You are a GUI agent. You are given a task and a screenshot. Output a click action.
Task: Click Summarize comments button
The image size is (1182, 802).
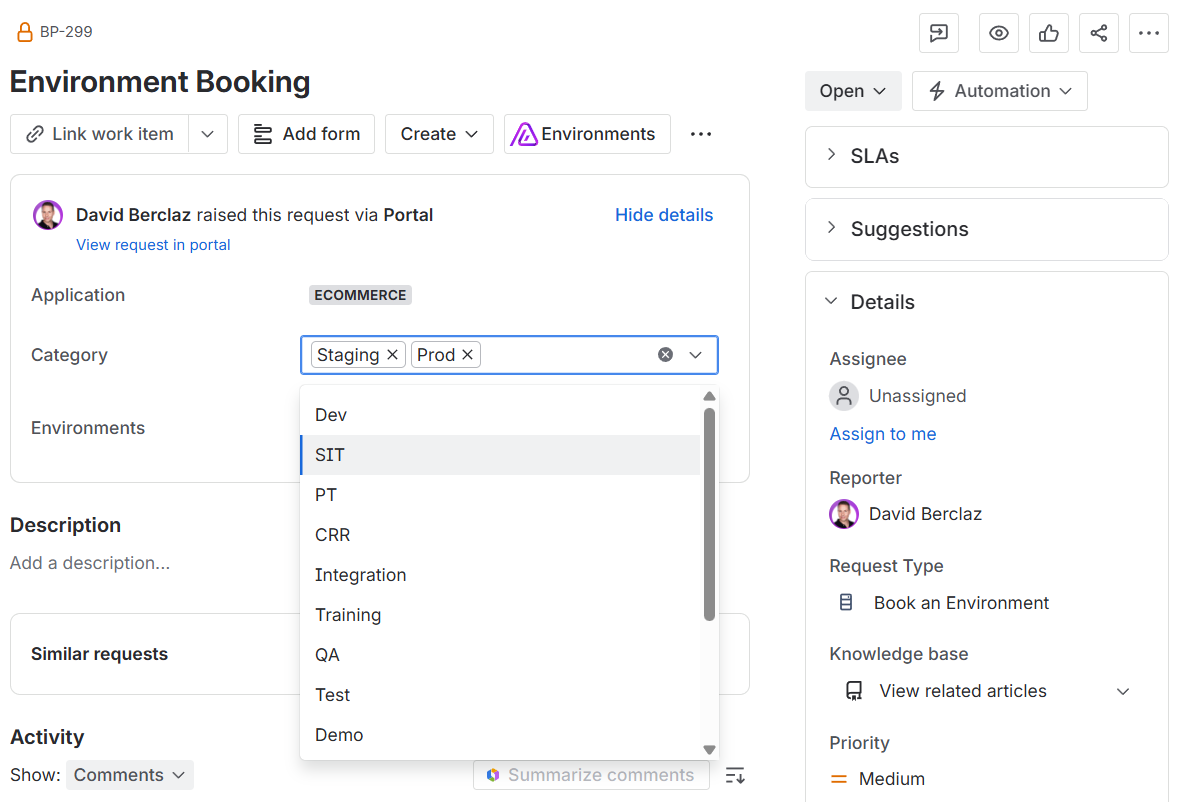pyautogui.click(x=591, y=775)
